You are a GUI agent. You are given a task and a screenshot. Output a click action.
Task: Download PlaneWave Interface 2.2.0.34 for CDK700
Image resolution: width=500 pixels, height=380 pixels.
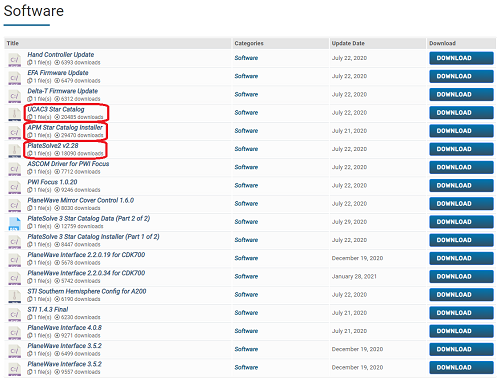coord(461,276)
